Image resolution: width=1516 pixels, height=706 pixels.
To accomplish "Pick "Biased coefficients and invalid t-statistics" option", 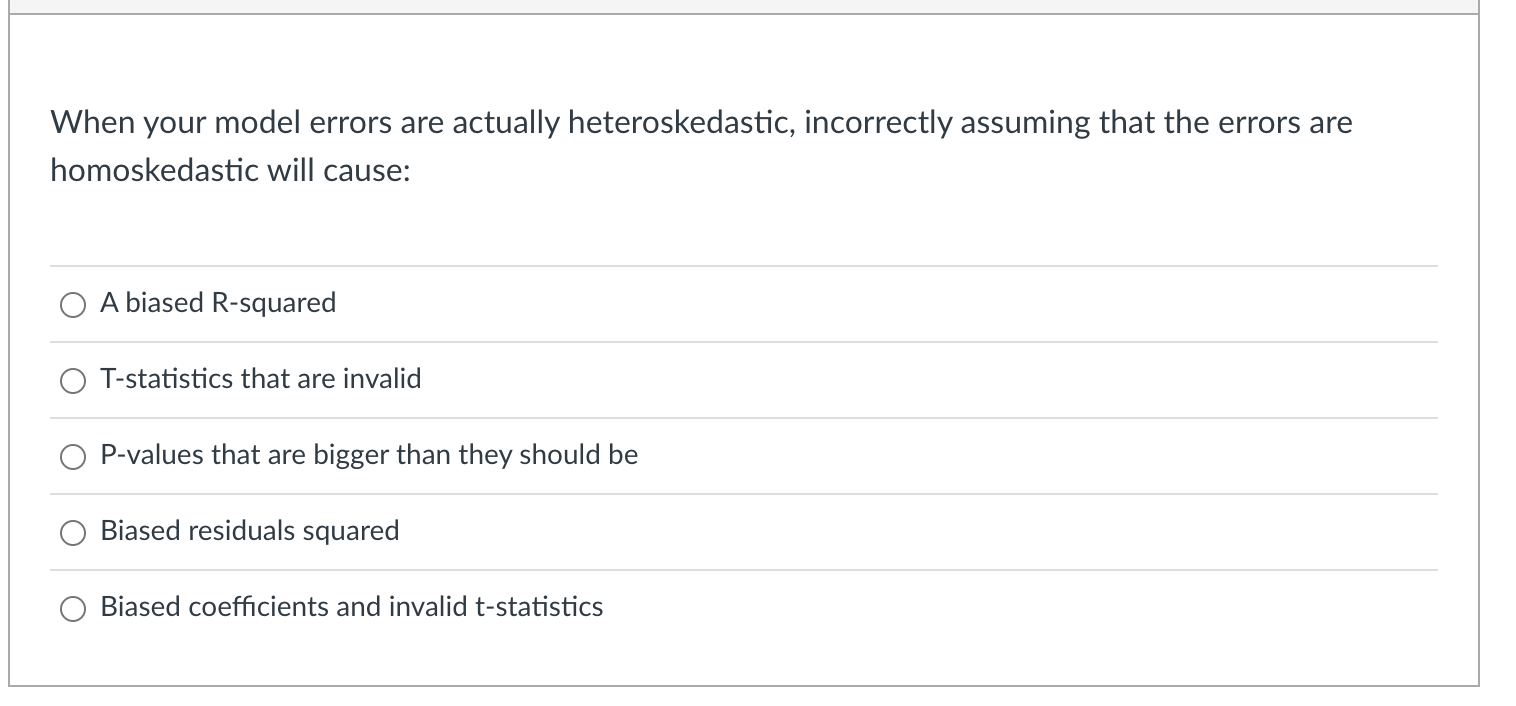I will [71, 607].
